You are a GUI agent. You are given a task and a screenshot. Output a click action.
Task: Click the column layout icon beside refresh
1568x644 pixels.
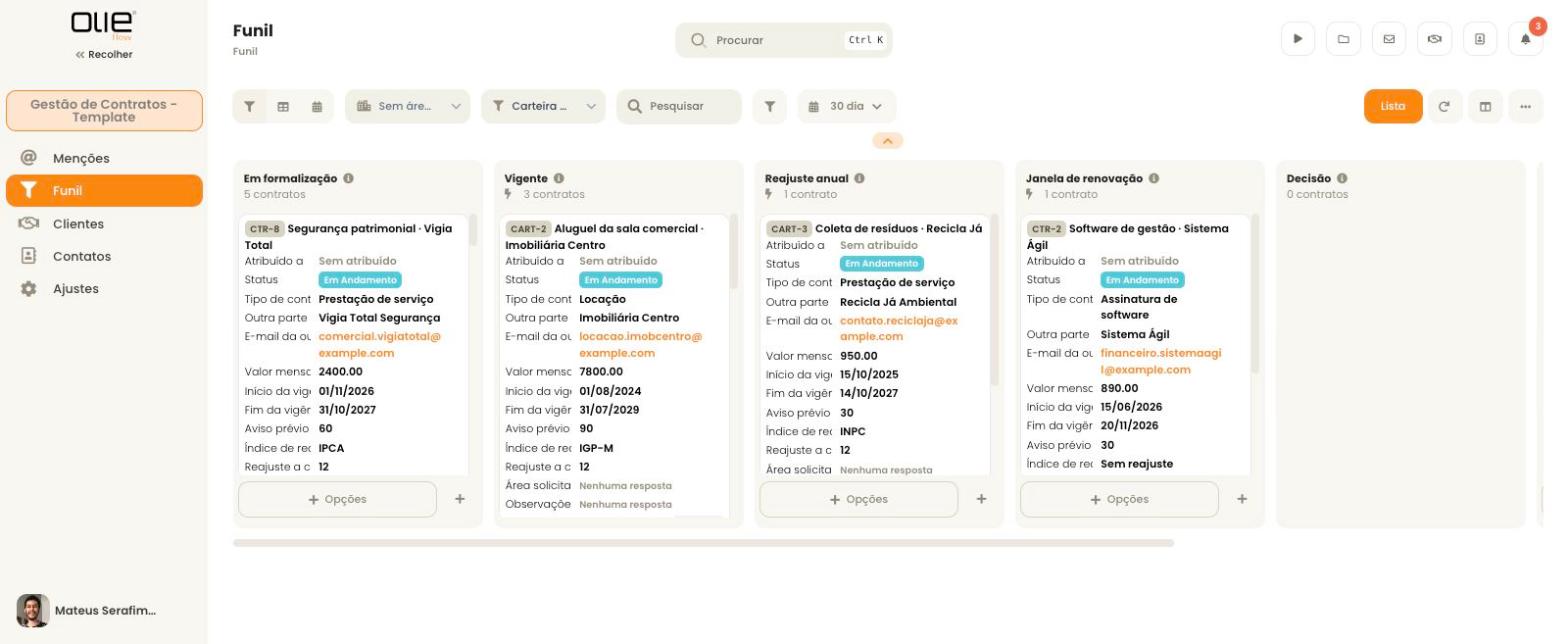click(1485, 106)
